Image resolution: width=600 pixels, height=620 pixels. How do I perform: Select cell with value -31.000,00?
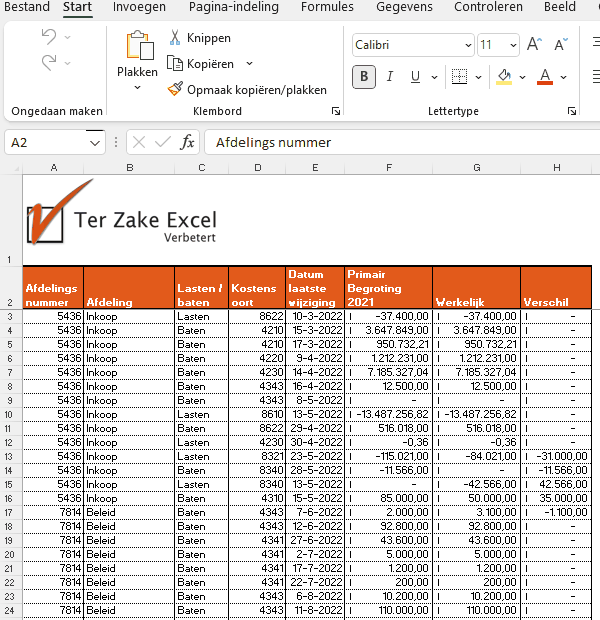(556, 456)
